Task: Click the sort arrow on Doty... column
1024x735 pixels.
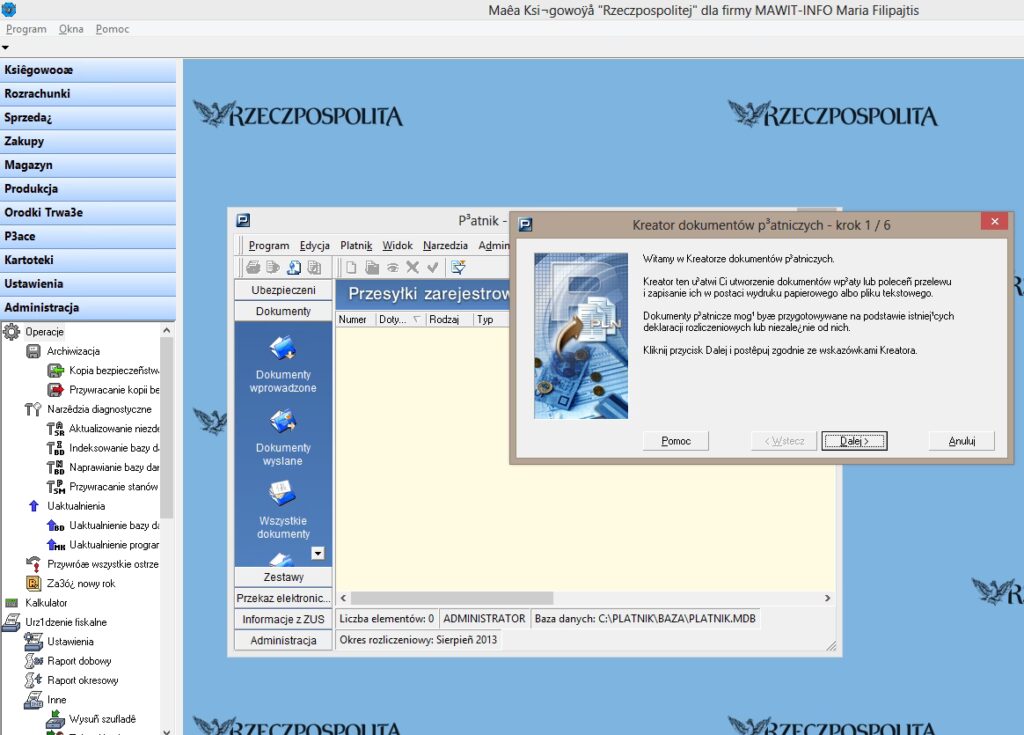Action: (x=417, y=320)
